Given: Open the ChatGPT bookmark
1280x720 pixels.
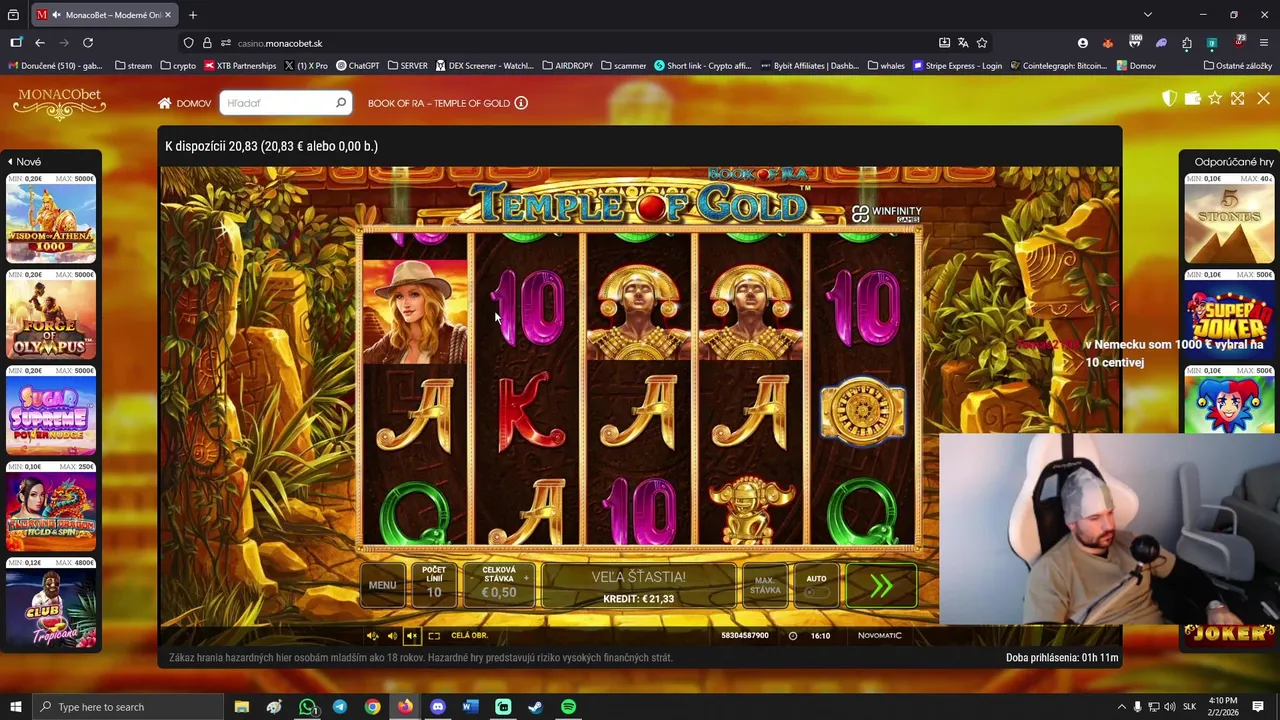Looking at the screenshot, I should click(358, 66).
